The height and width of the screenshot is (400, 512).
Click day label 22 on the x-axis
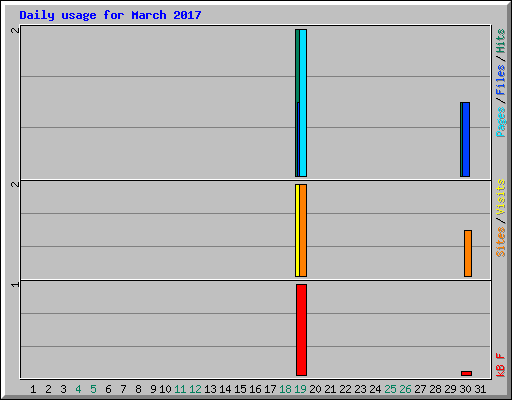(345, 389)
